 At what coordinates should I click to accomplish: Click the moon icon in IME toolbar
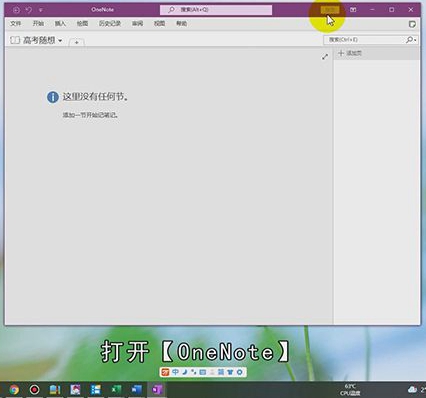pyautogui.click(x=185, y=372)
